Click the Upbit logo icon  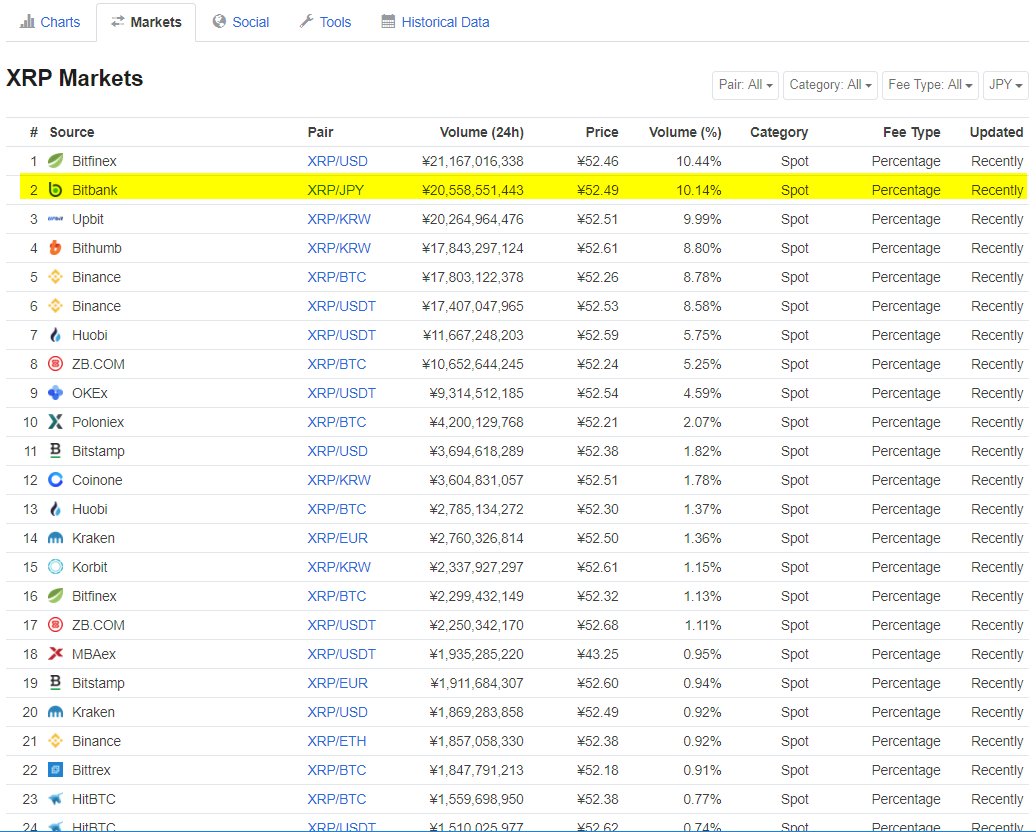pos(56,219)
